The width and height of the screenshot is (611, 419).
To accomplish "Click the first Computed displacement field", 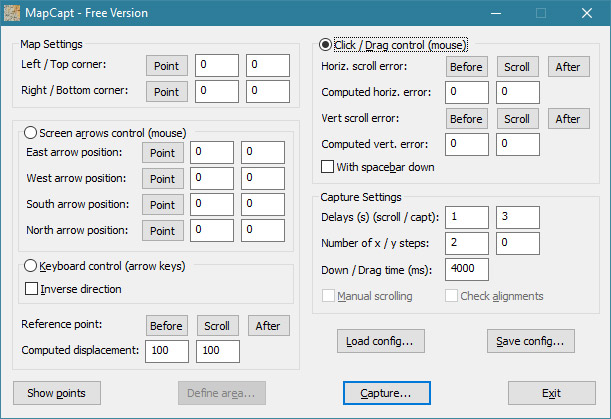I will click(x=166, y=351).
